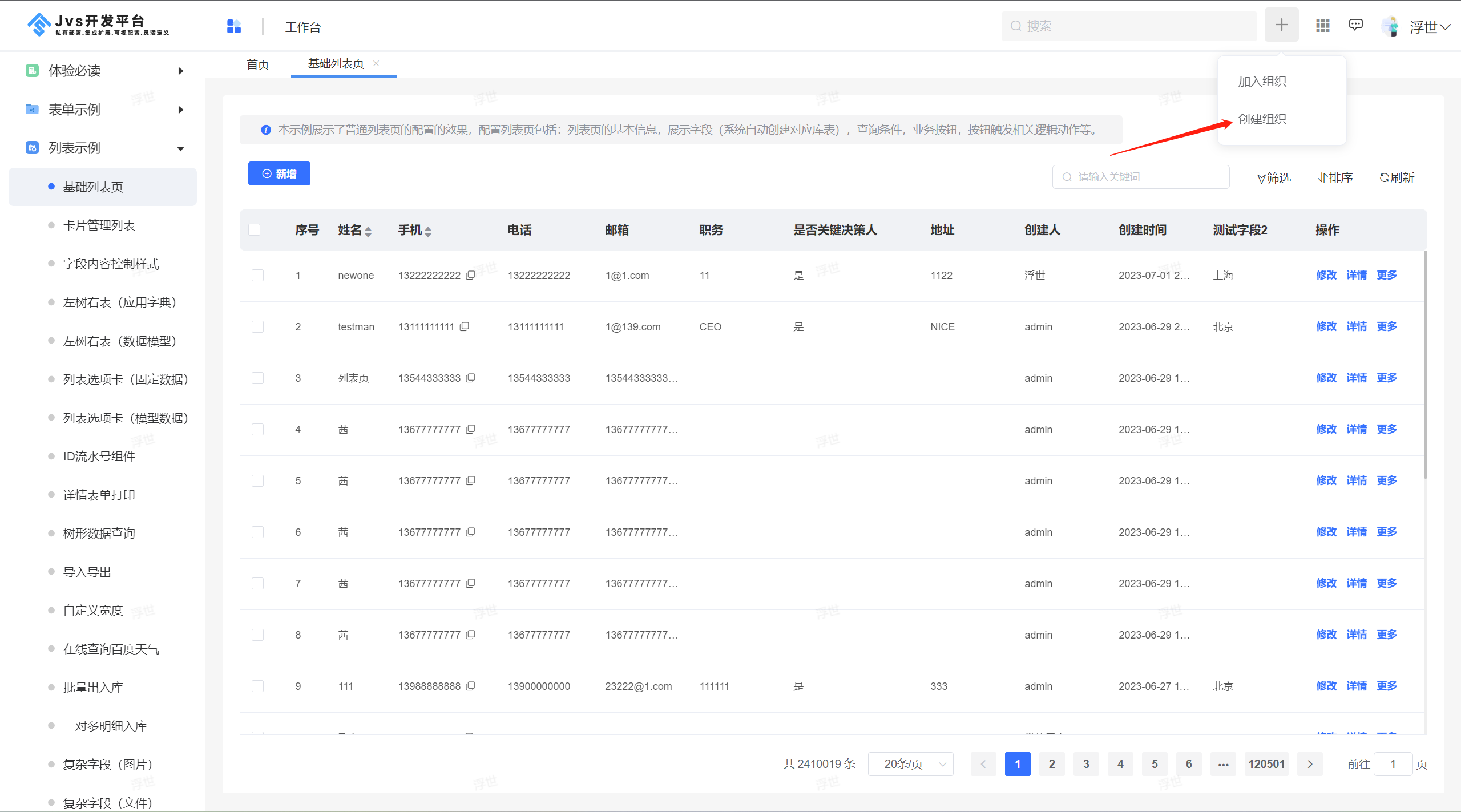Click the colored workbench squares icon
The image size is (1461, 812).
coord(234,26)
